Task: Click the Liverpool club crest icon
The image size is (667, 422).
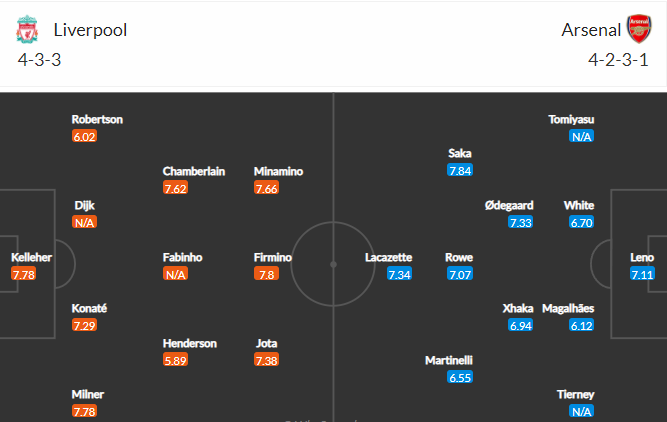Action: coord(27,29)
